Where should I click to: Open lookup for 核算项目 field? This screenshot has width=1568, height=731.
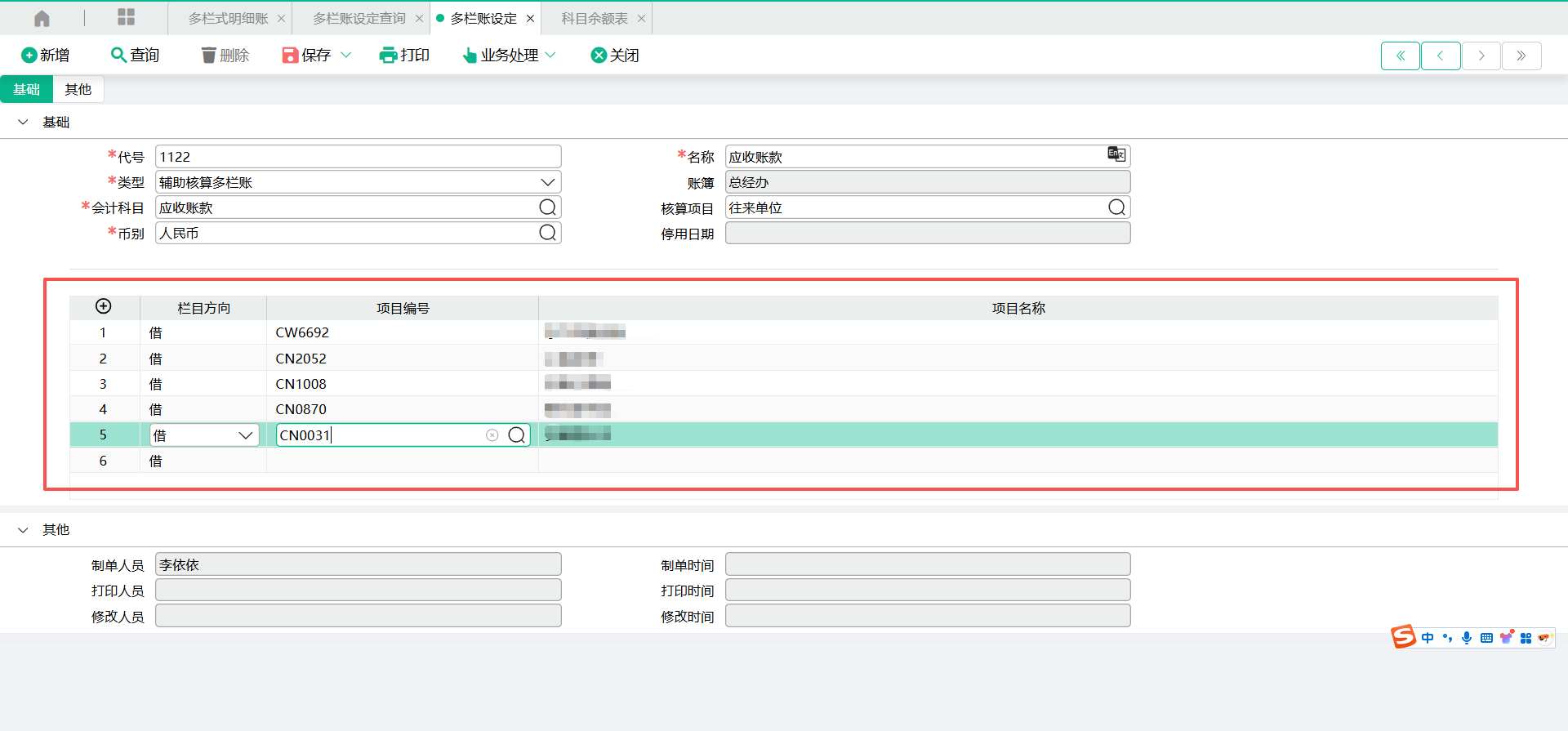(x=1116, y=207)
